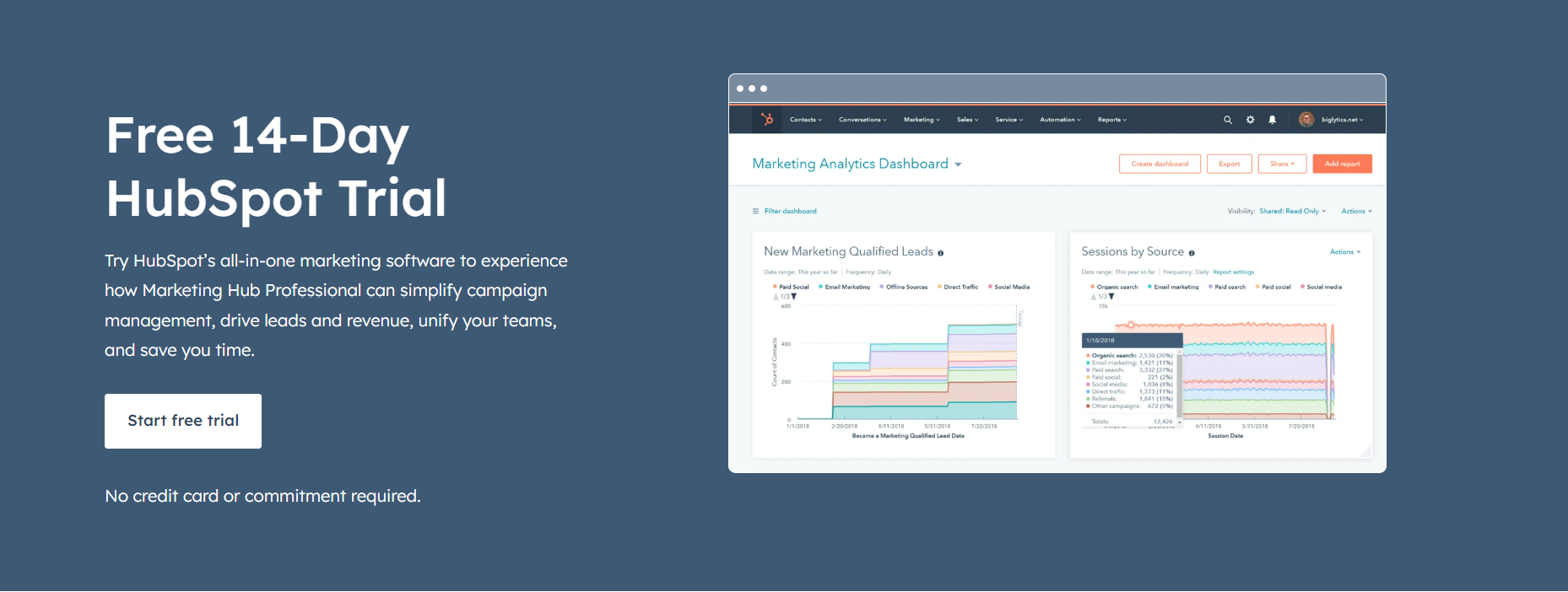
Task: Toggle Paid Social legend in Leads chart
Action: click(792, 287)
